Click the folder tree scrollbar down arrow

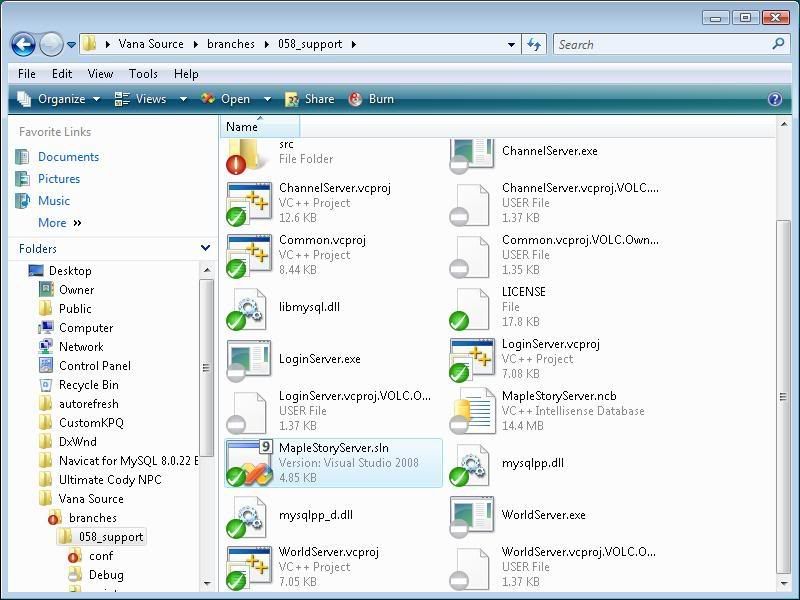click(207, 583)
